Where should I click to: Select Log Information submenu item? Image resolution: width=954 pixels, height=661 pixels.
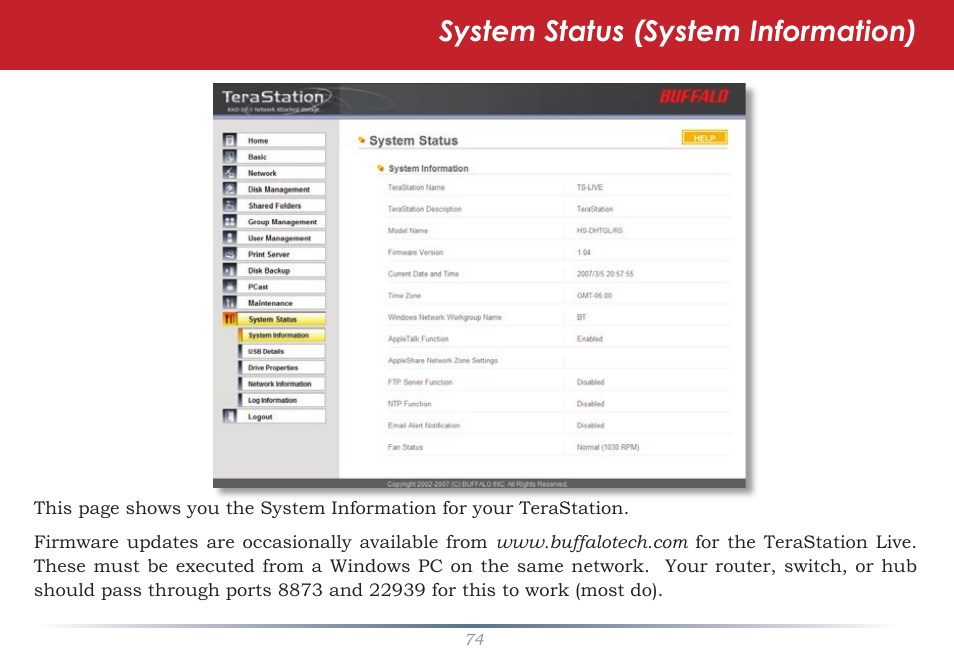281,400
